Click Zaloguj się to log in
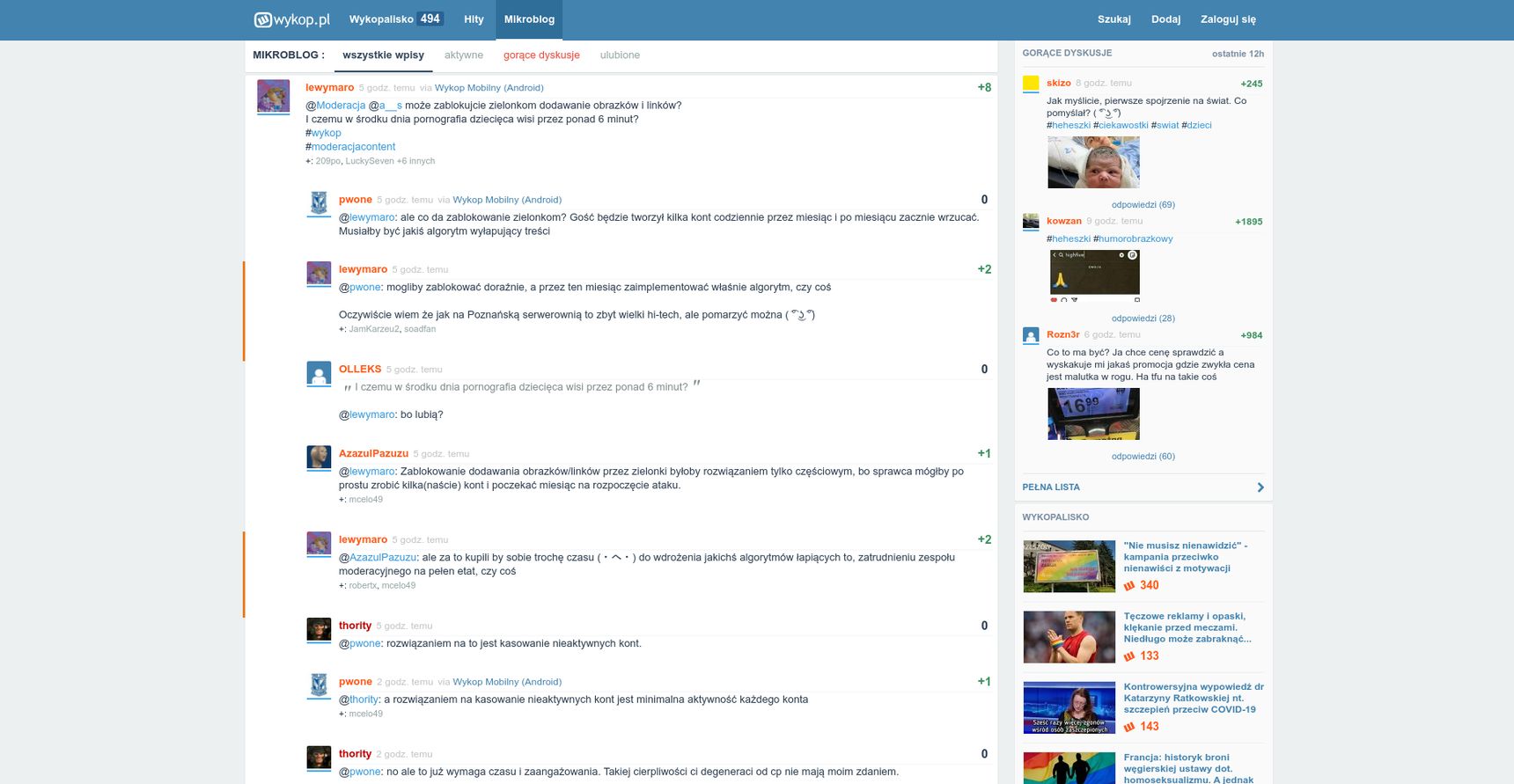Image resolution: width=1514 pixels, height=784 pixels. (x=1228, y=19)
